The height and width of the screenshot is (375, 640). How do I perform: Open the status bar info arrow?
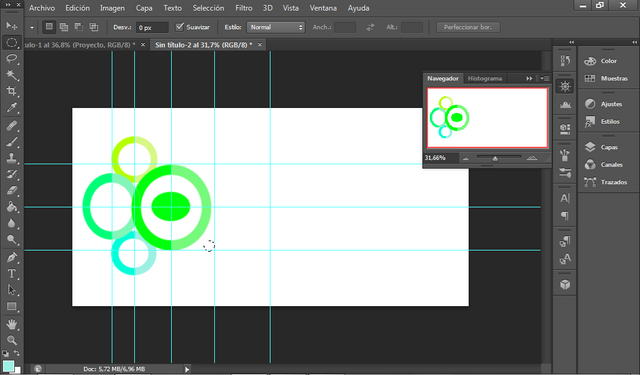tap(187, 369)
